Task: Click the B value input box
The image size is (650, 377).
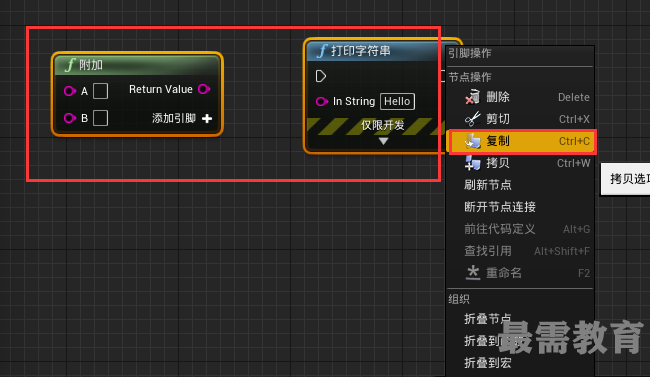Action: click(x=100, y=118)
